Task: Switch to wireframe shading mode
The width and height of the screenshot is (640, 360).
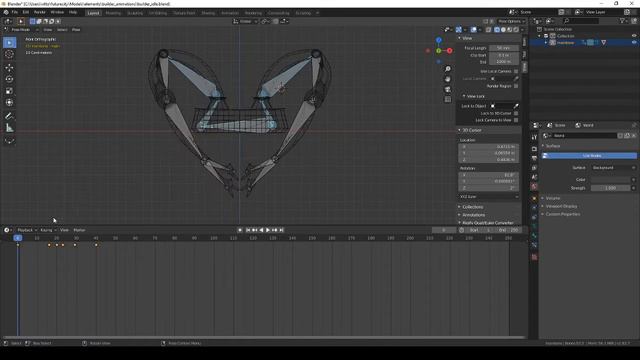Action: 497,29
